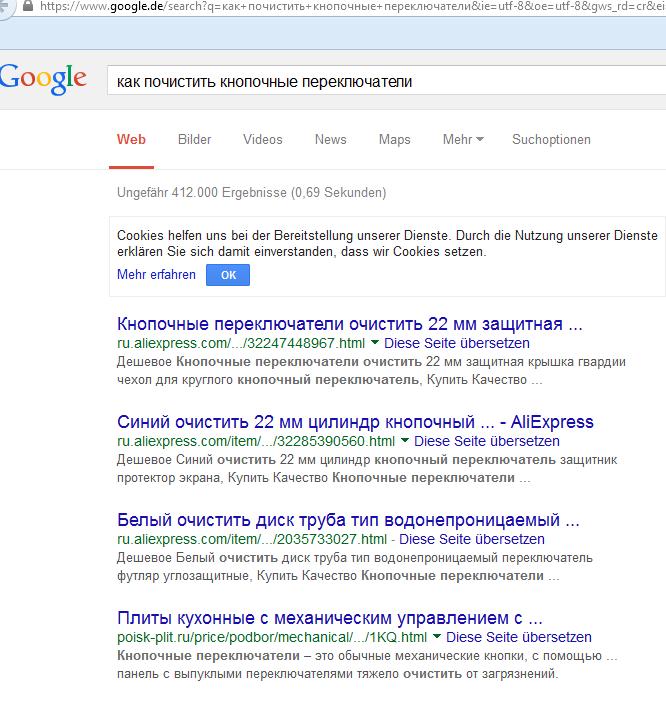Click the Mehr erfahren link
Image resolution: width=666 pixels, height=702 pixels.
(156, 274)
